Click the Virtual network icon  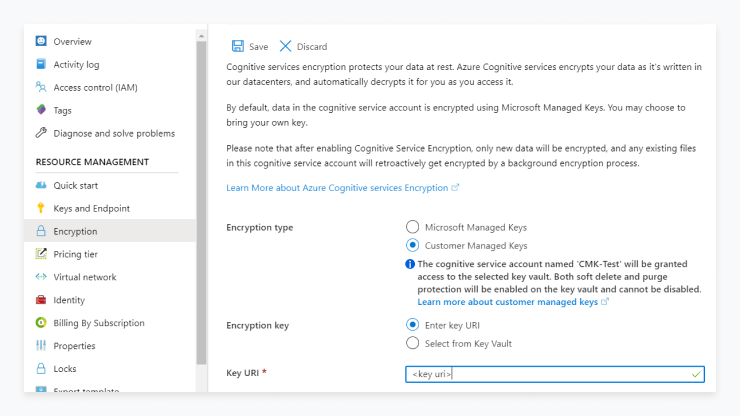(41, 277)
